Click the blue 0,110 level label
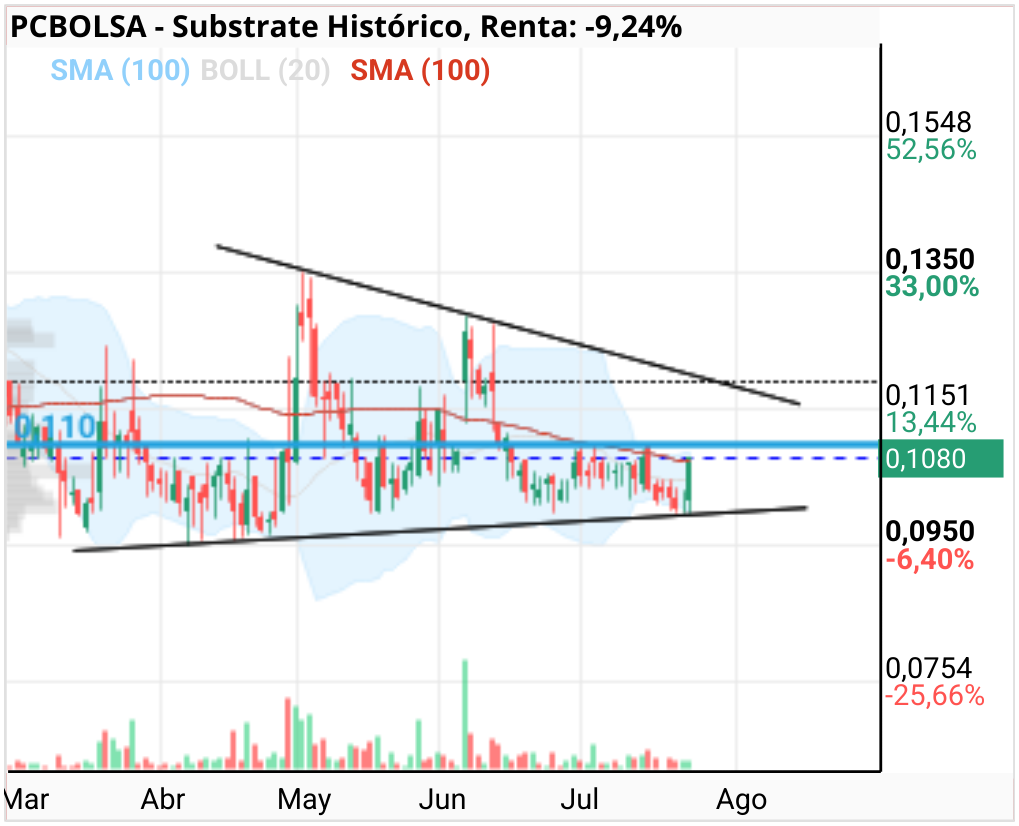 coord(55,427)
